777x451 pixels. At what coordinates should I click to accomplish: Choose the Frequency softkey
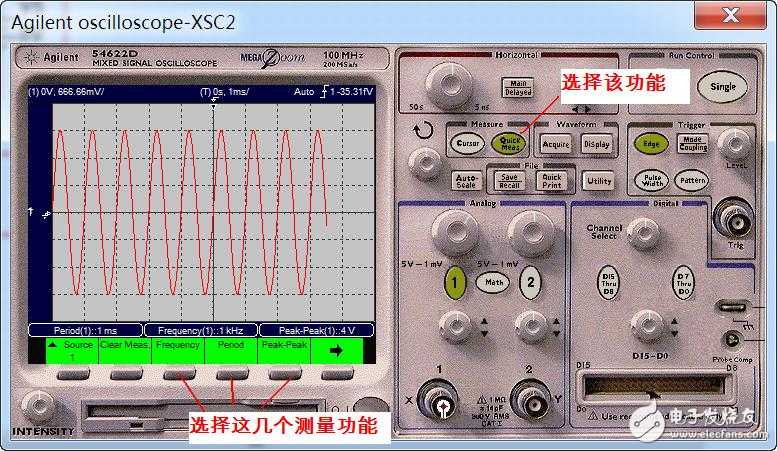pyautogui.click(x=178, y=350)
